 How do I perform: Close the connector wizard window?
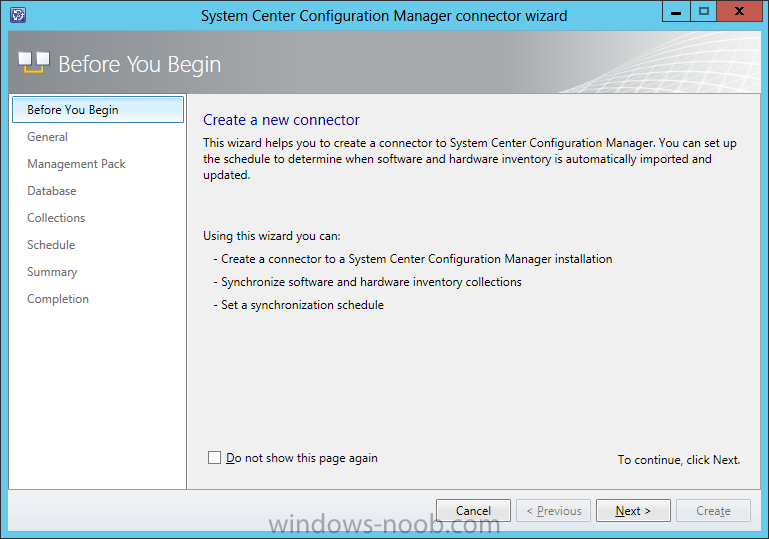point(739,11)
